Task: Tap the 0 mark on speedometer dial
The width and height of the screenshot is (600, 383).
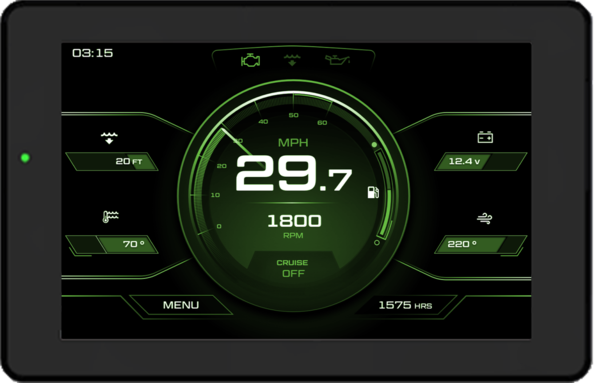Action: pyautogui.click(x=219, y=226)
